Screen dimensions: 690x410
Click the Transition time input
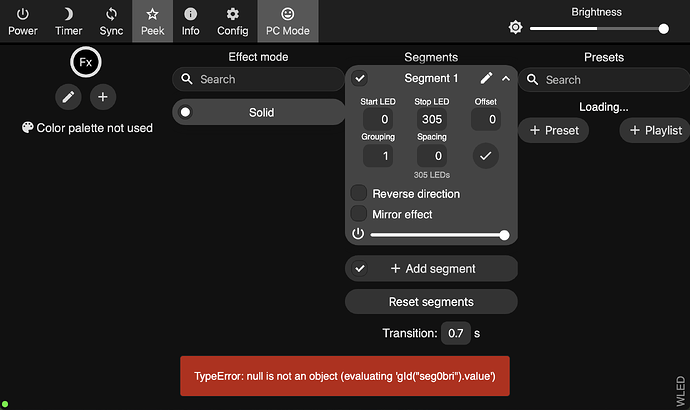tap(455, 333)
